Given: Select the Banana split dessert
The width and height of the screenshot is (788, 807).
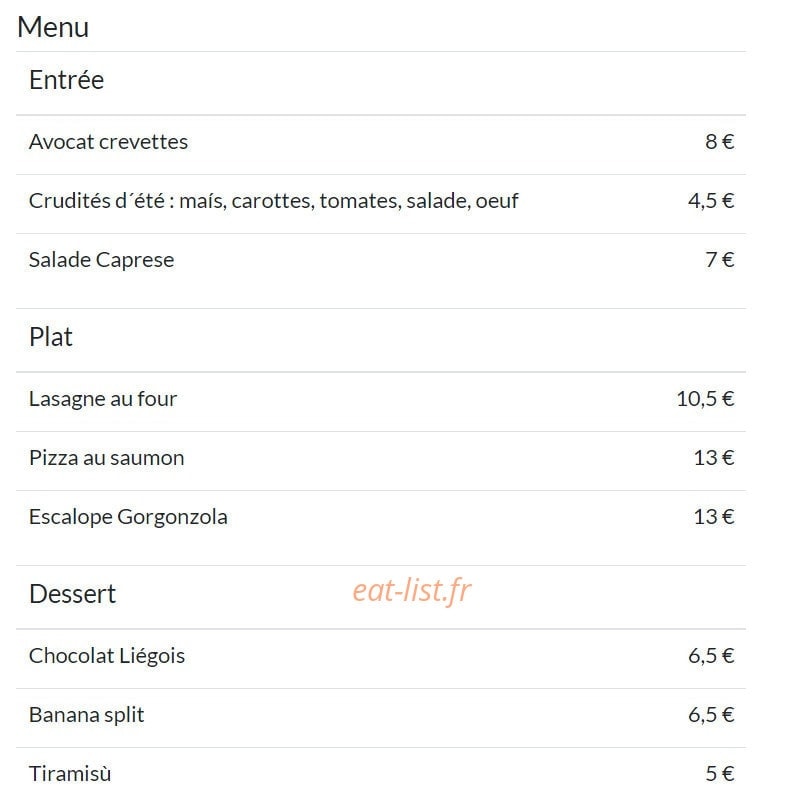Looking at the screenshot, I should [86, 715].
